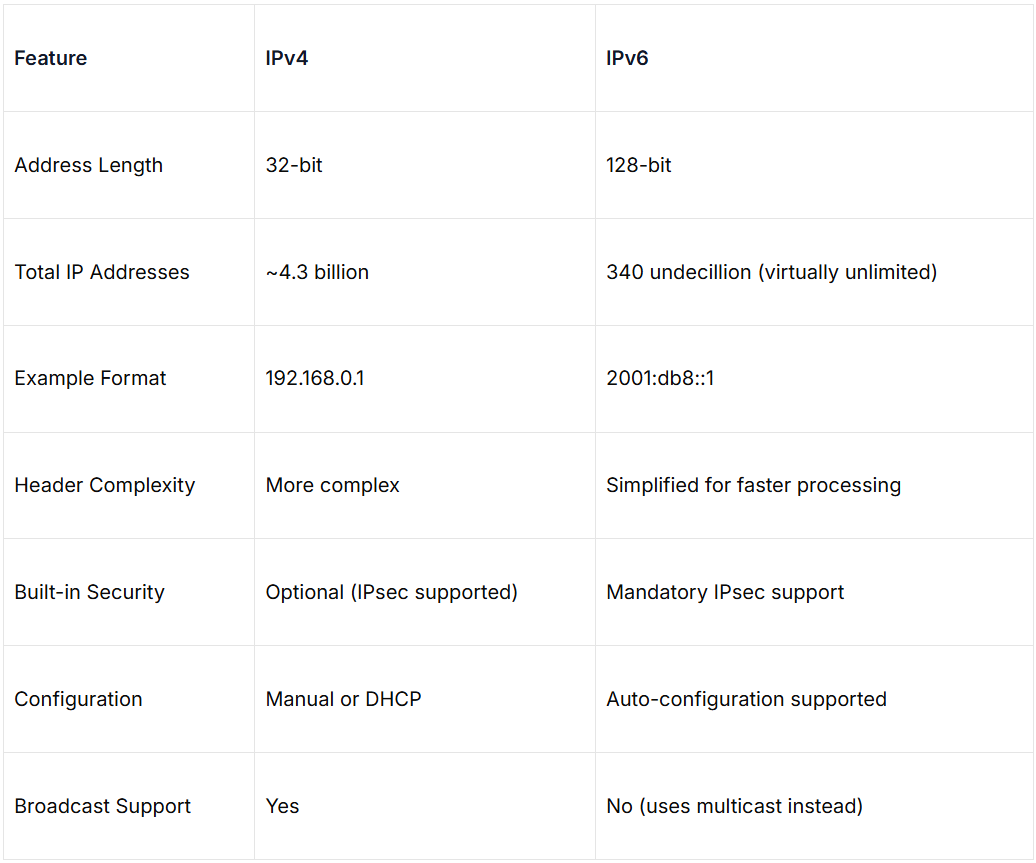Image resolution: width=1036 pixels, height=863 pixels.
Task: Click Simplified for faster processing text
Action: click(x=753, y=485)
